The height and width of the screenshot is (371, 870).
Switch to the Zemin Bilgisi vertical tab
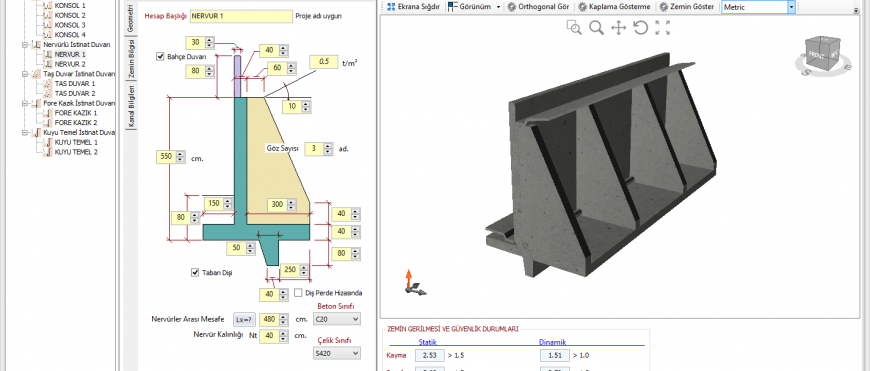[x=131, y=58]
